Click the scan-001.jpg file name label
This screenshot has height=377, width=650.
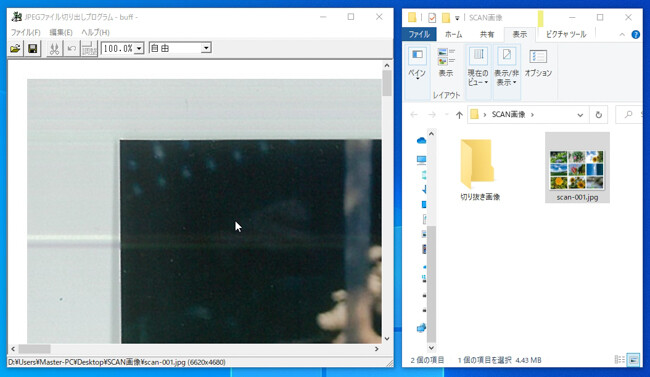(577, 197)
